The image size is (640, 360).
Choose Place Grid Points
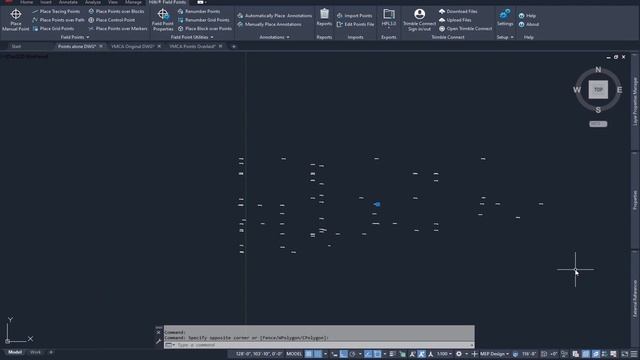[53, 29]
